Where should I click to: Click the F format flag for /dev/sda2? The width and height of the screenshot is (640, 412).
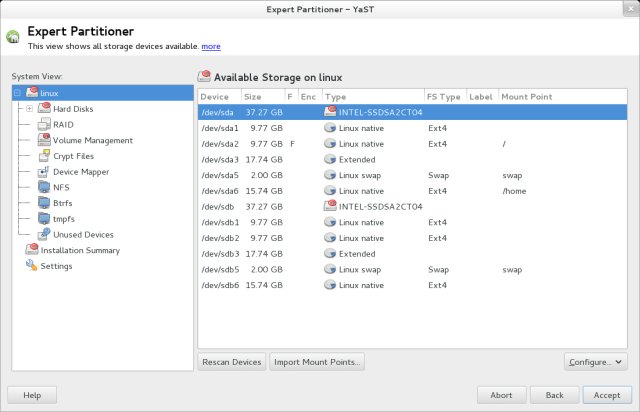[292, 144]
